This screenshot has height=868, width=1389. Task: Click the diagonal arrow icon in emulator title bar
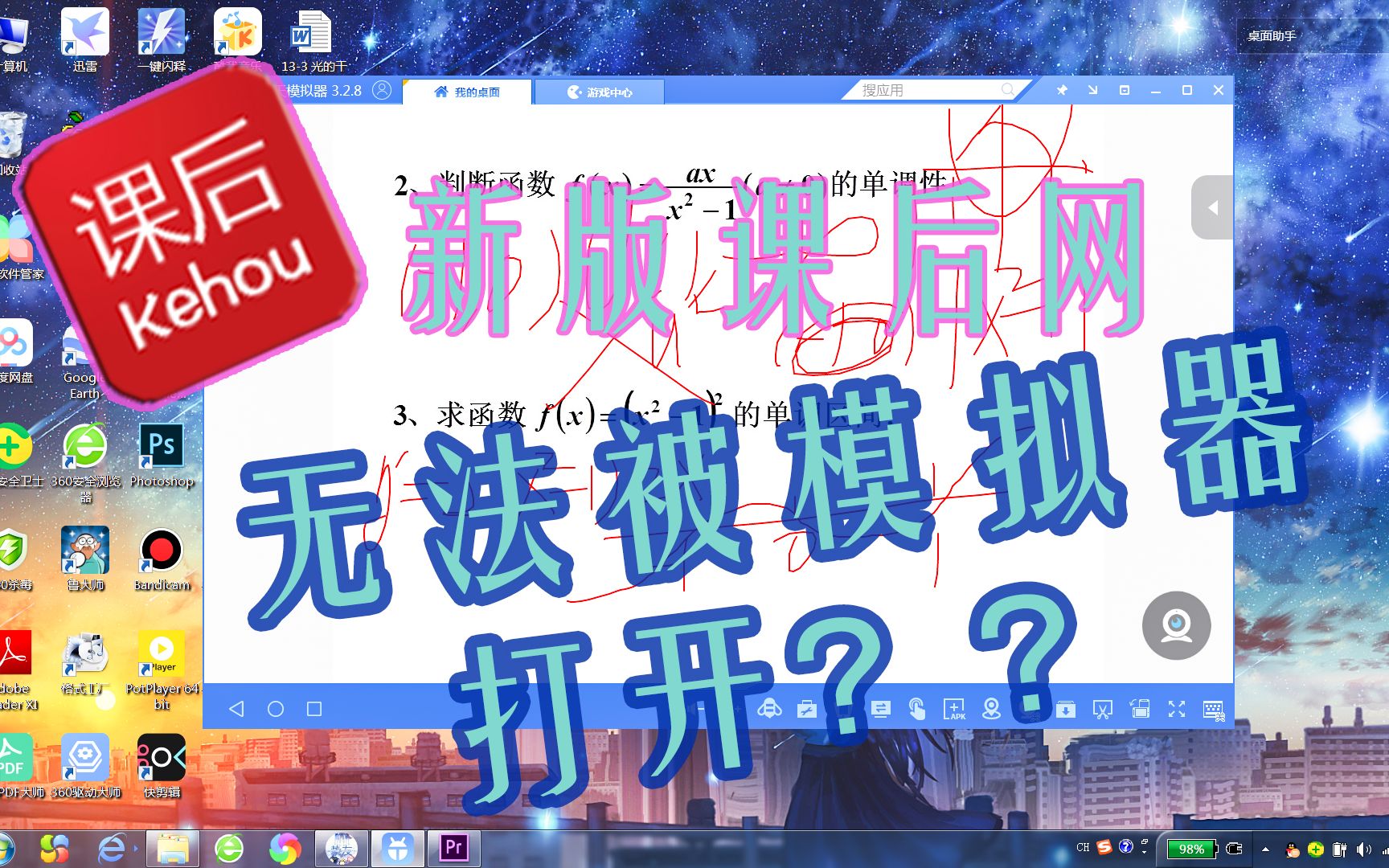pos(1093,90)
